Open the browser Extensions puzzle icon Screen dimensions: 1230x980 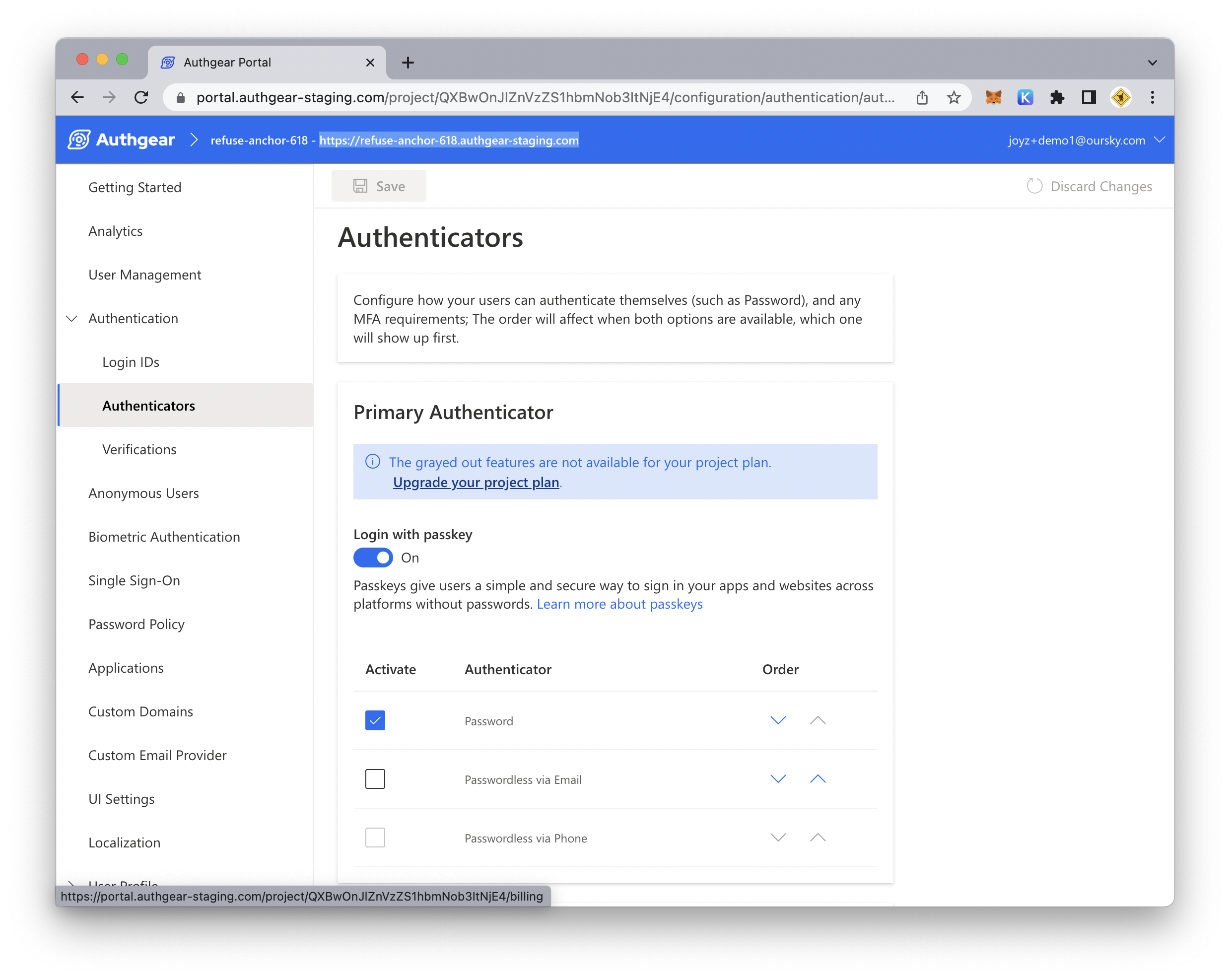(x=1057, y=98)
